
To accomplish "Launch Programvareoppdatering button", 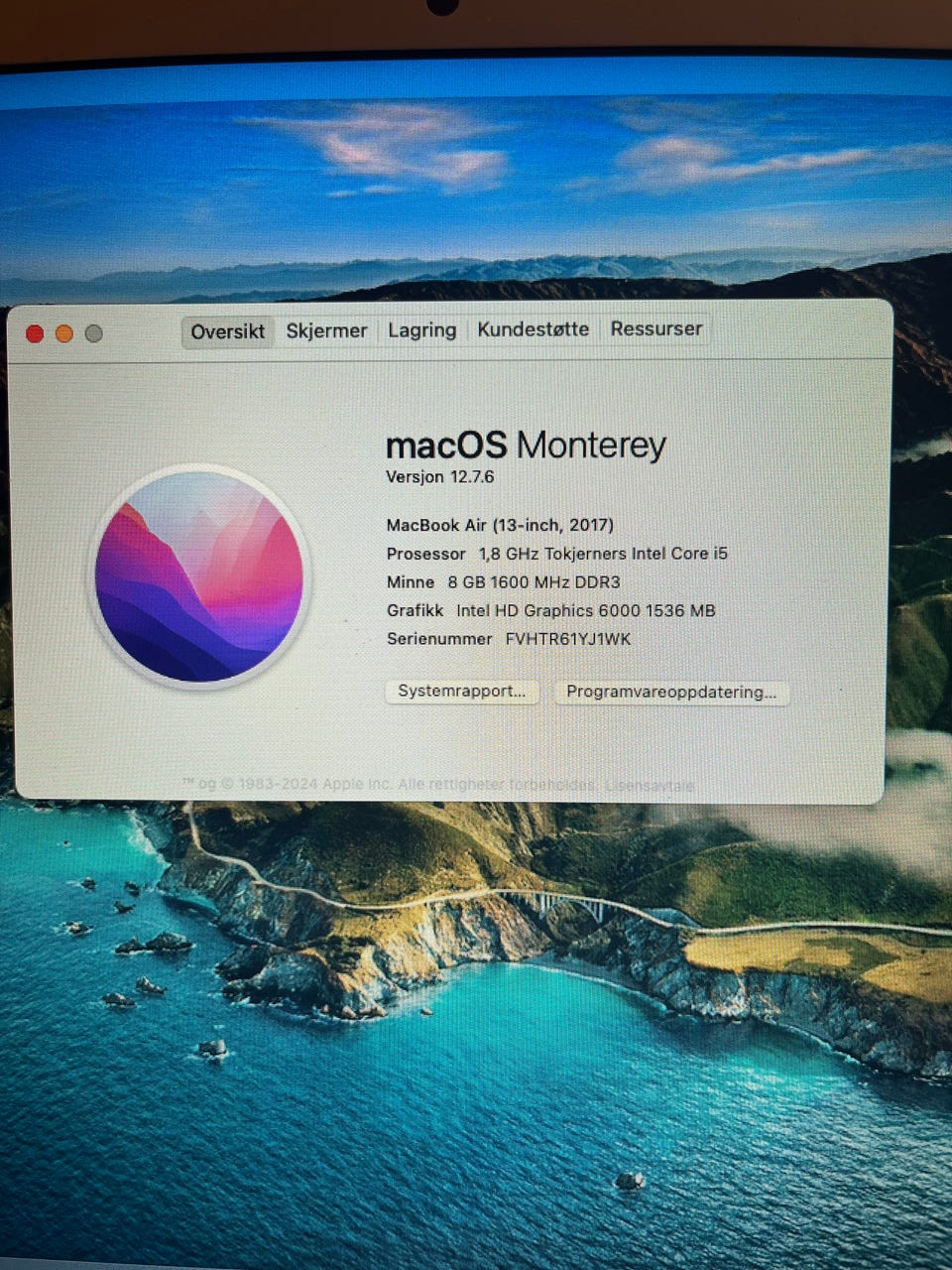I will click(671, 693).
